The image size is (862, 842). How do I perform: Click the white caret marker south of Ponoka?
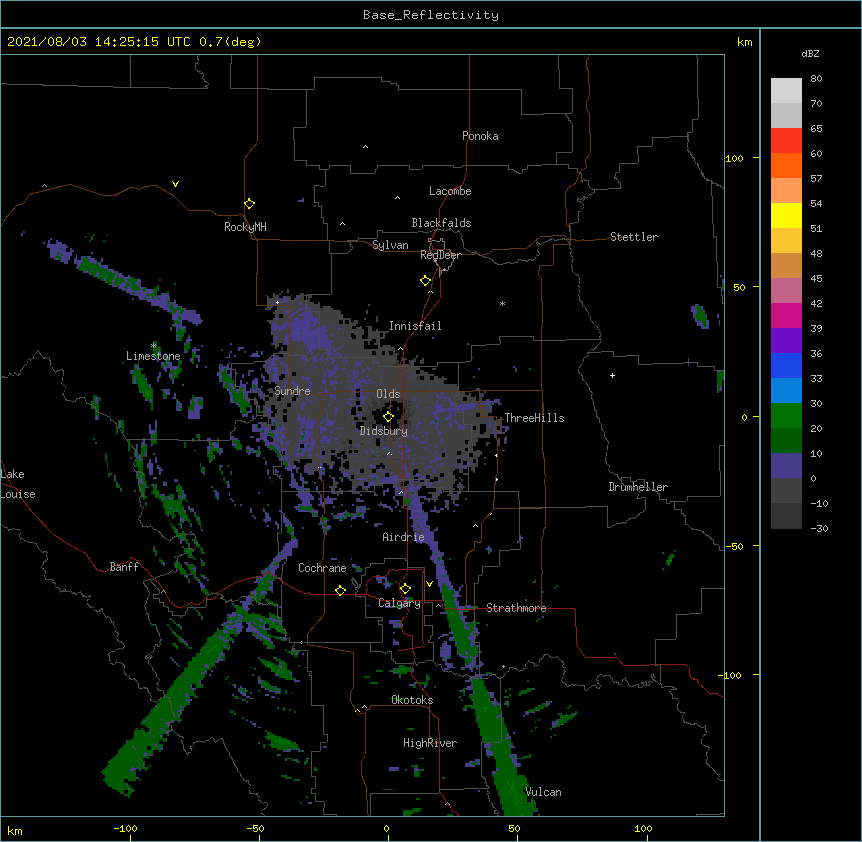pos(365,147)
